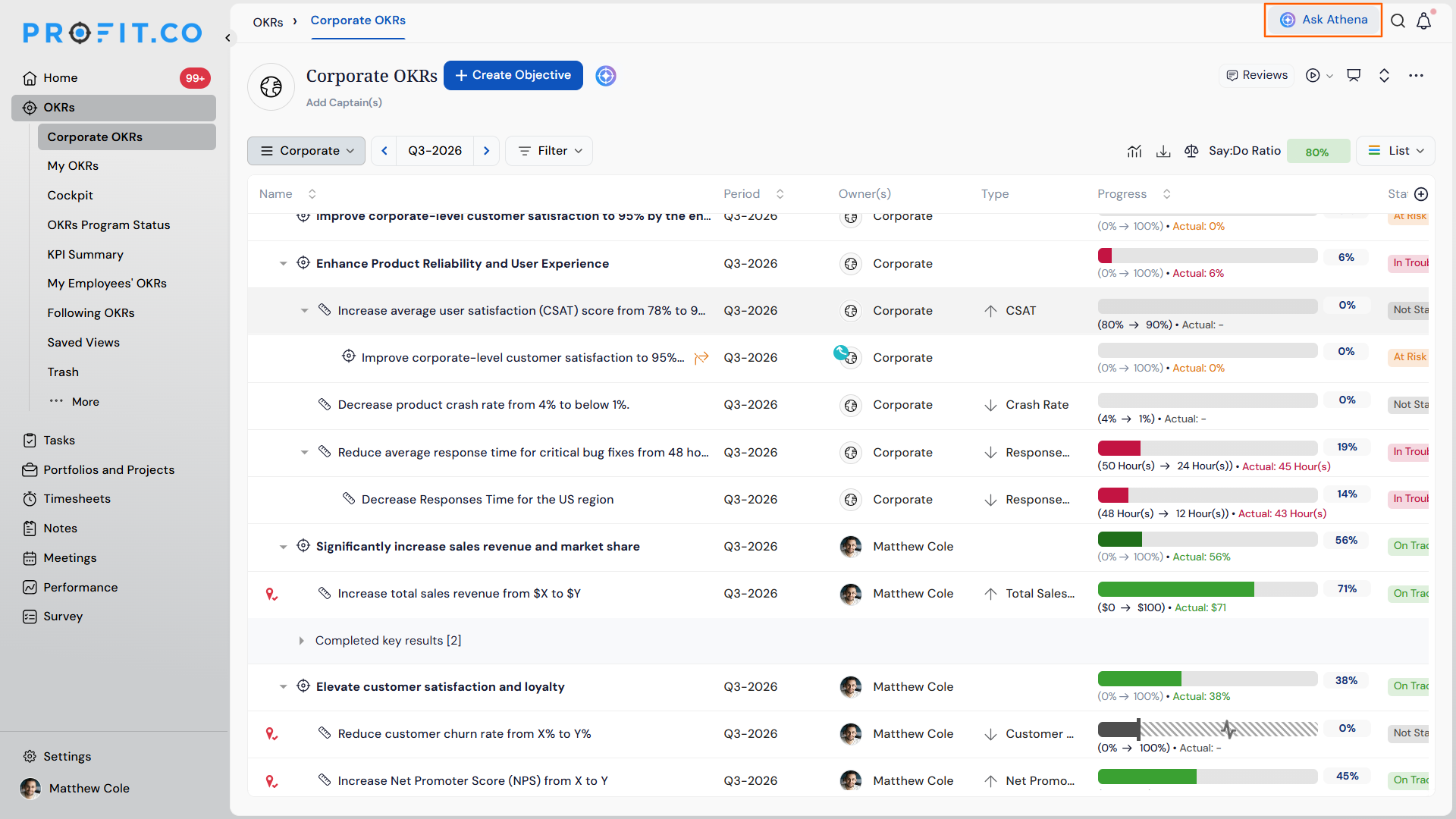Open the three-dots more options menu
1456x819 pixels.
pos(1416,75)
